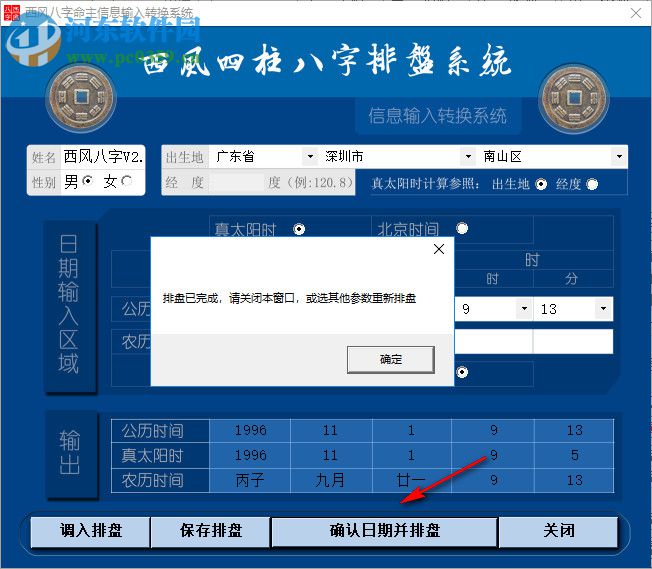Viewport: 652px width, 569px height.
Task: Click the 确定 button in dialog
Action: pos(390,359)
